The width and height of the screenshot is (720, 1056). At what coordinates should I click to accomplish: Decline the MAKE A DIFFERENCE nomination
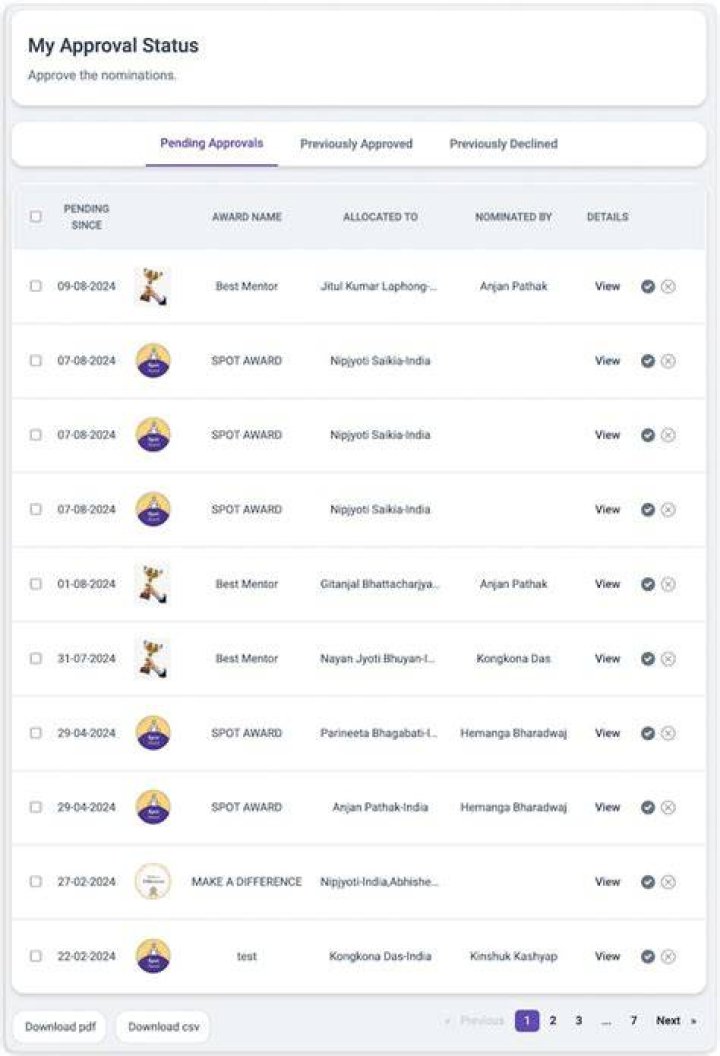[668, 882]
